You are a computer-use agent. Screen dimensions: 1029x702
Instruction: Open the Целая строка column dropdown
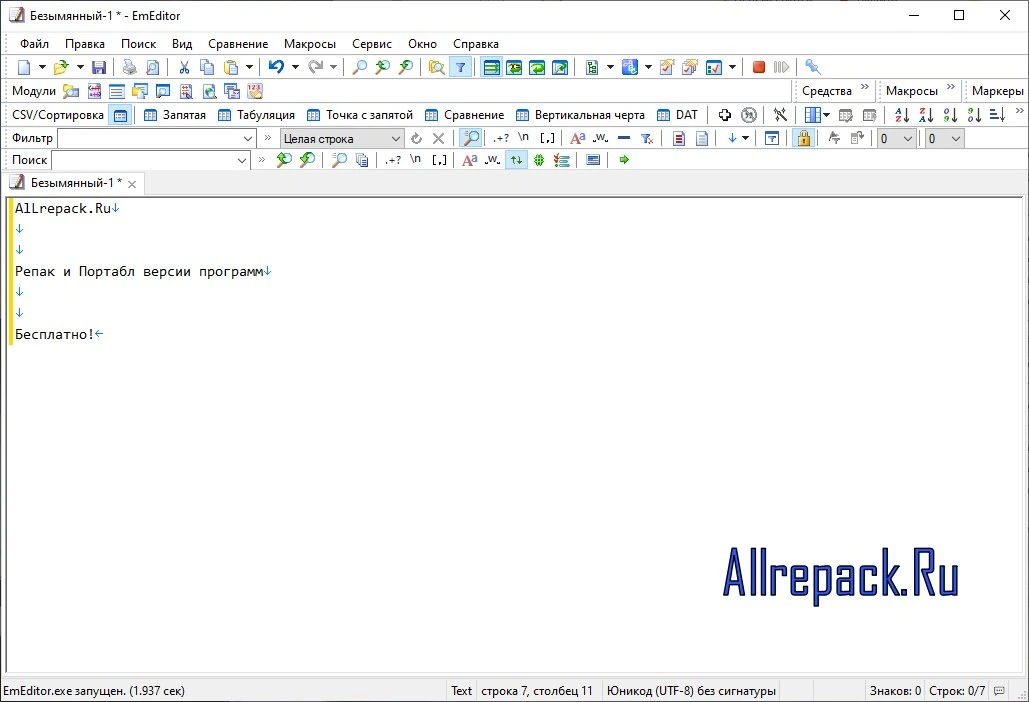click(341, 138)
